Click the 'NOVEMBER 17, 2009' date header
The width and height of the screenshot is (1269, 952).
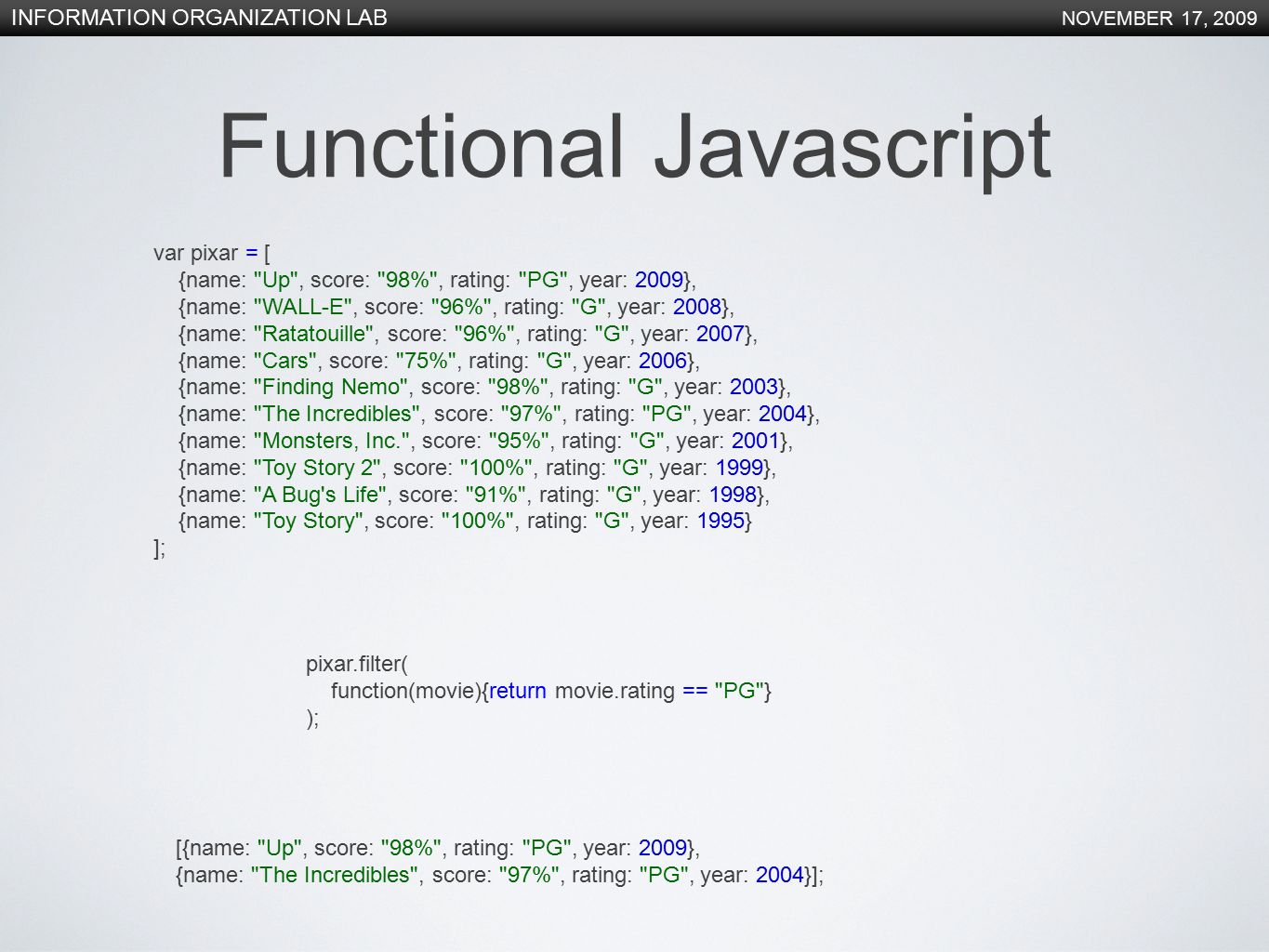1159,19
